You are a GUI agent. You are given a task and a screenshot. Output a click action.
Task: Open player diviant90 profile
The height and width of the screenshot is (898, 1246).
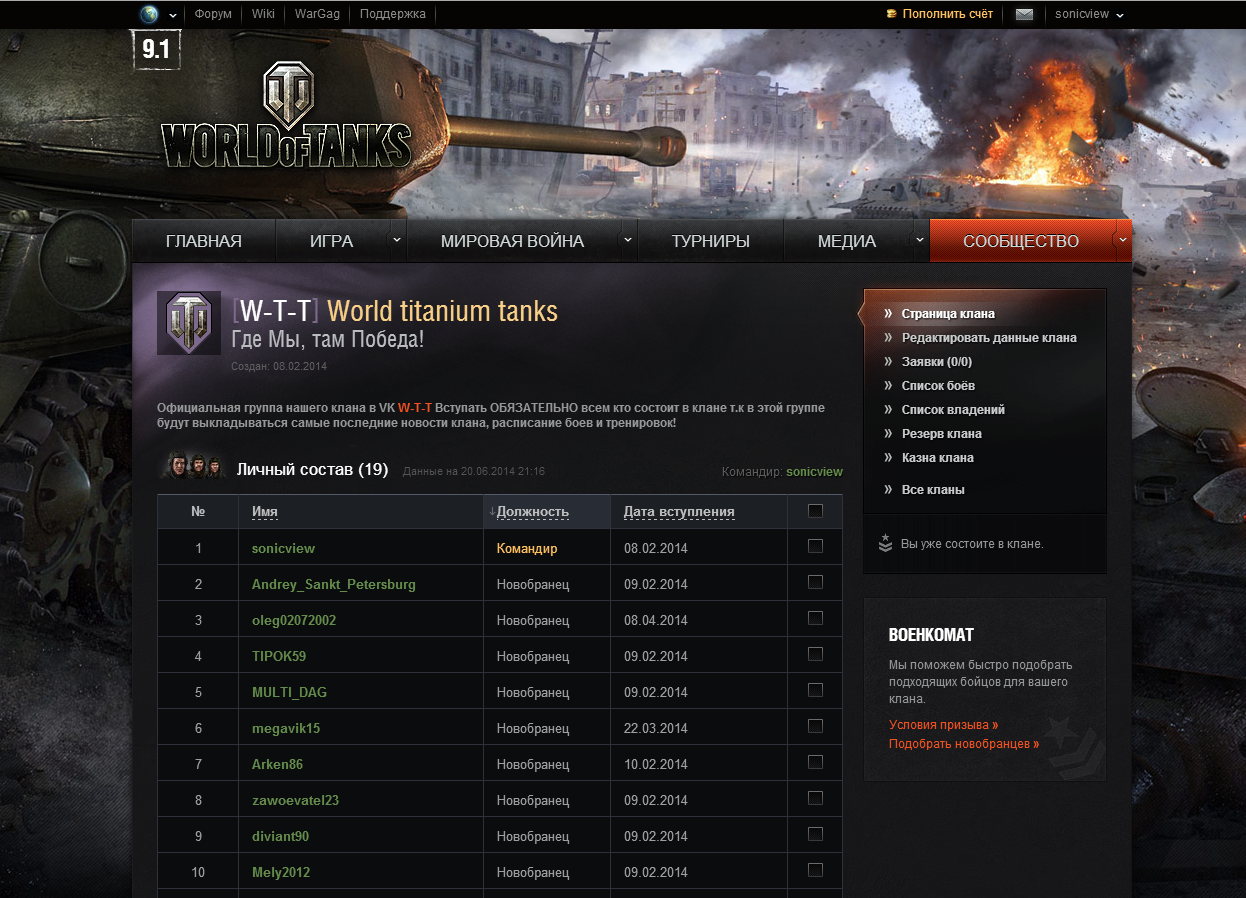[x=280, y=836]
